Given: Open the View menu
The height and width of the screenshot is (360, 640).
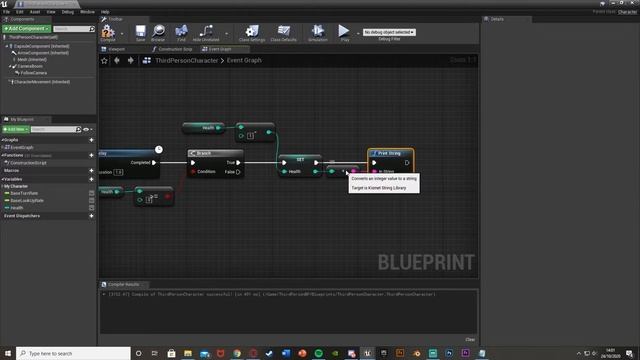Looking at the screenshot, I should [51, 12].
